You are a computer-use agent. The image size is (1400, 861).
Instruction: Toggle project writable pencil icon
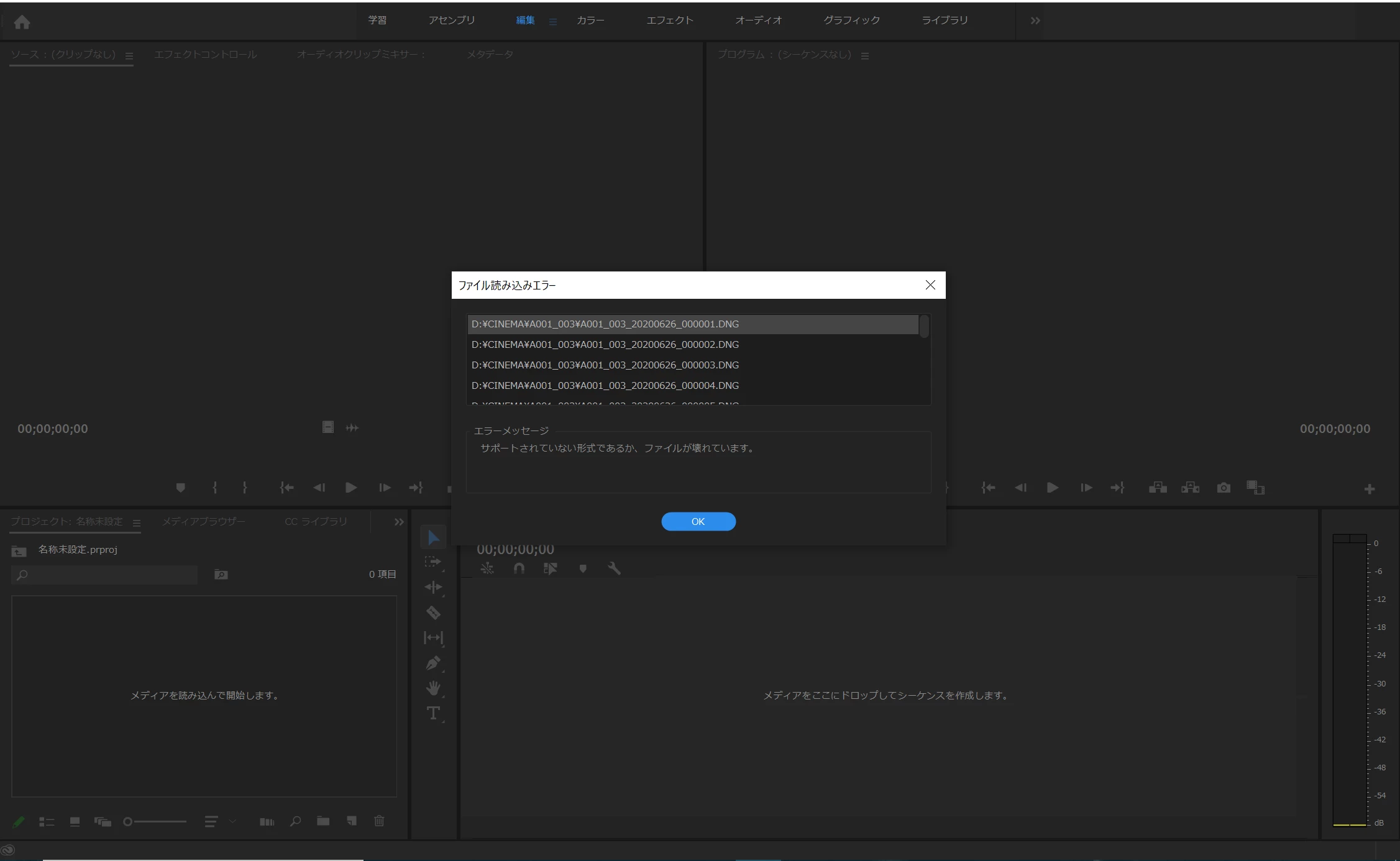19,822
